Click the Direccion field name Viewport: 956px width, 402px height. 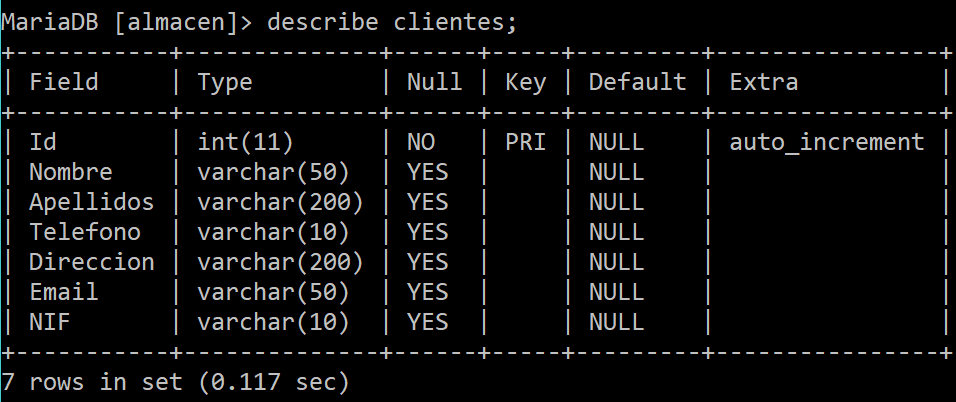91,262
